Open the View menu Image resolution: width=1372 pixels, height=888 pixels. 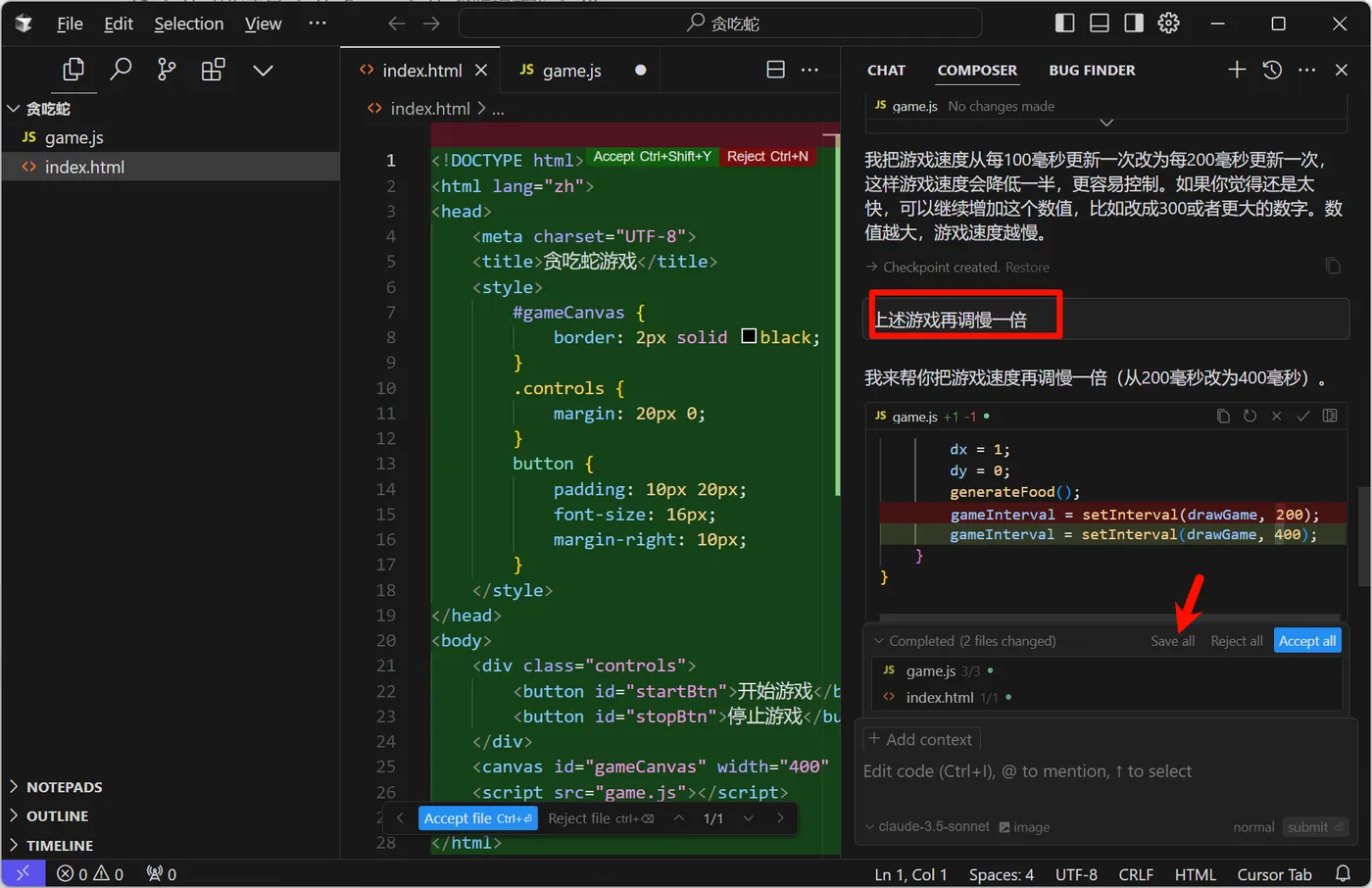pyautogui.click(x=263, y=24)
